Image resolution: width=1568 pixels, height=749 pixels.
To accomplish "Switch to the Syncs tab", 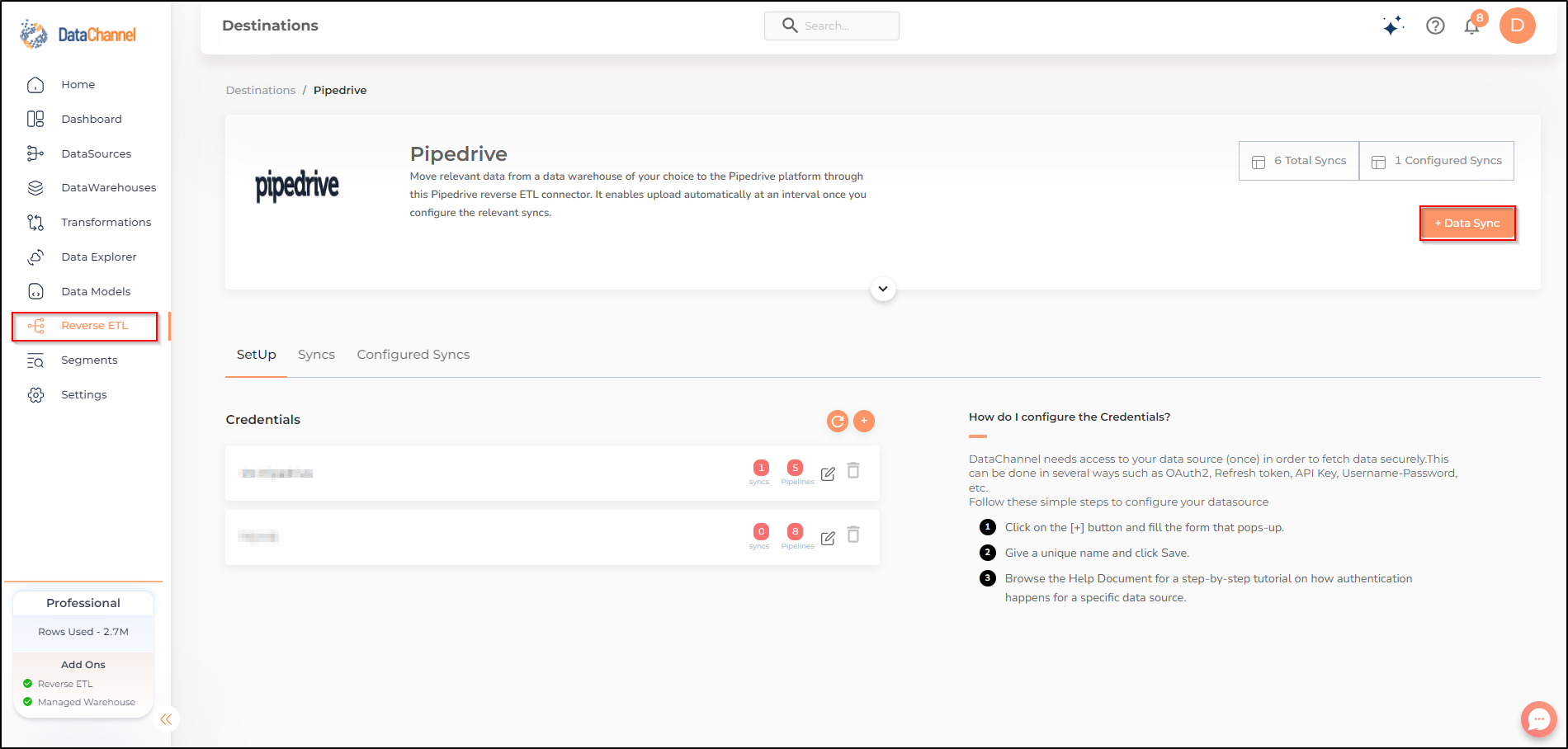I will 316,355.
